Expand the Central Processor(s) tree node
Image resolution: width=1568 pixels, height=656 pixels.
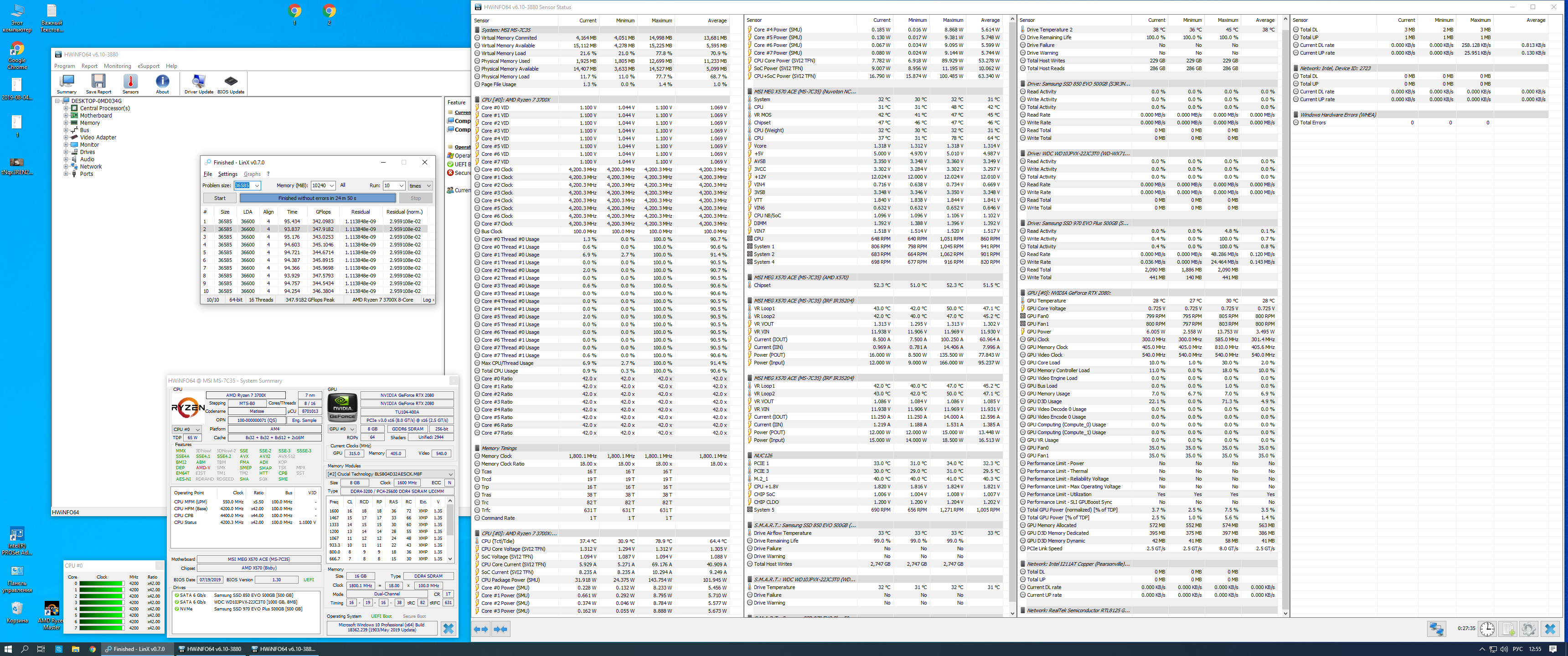click(66, 108)
